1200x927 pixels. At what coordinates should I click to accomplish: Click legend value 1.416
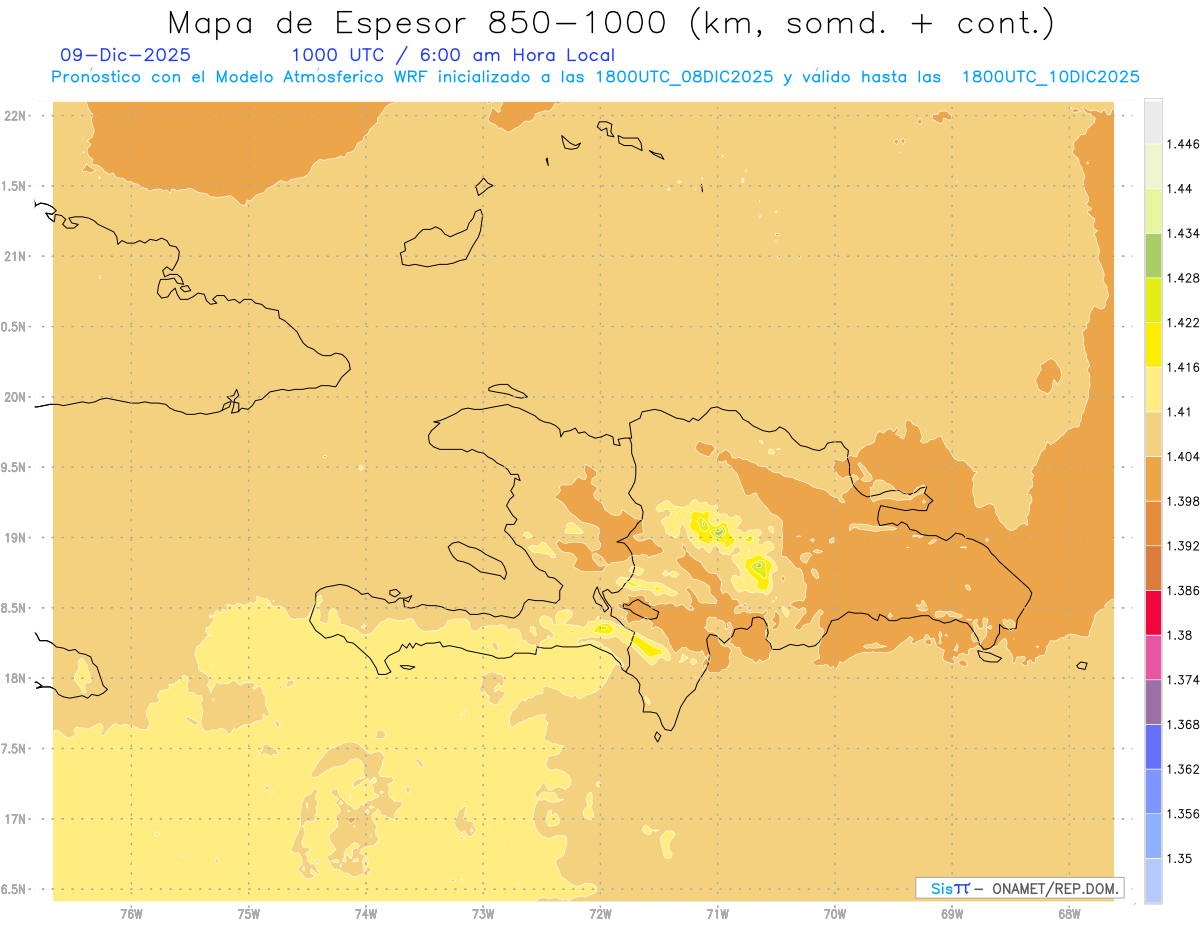1182,367
